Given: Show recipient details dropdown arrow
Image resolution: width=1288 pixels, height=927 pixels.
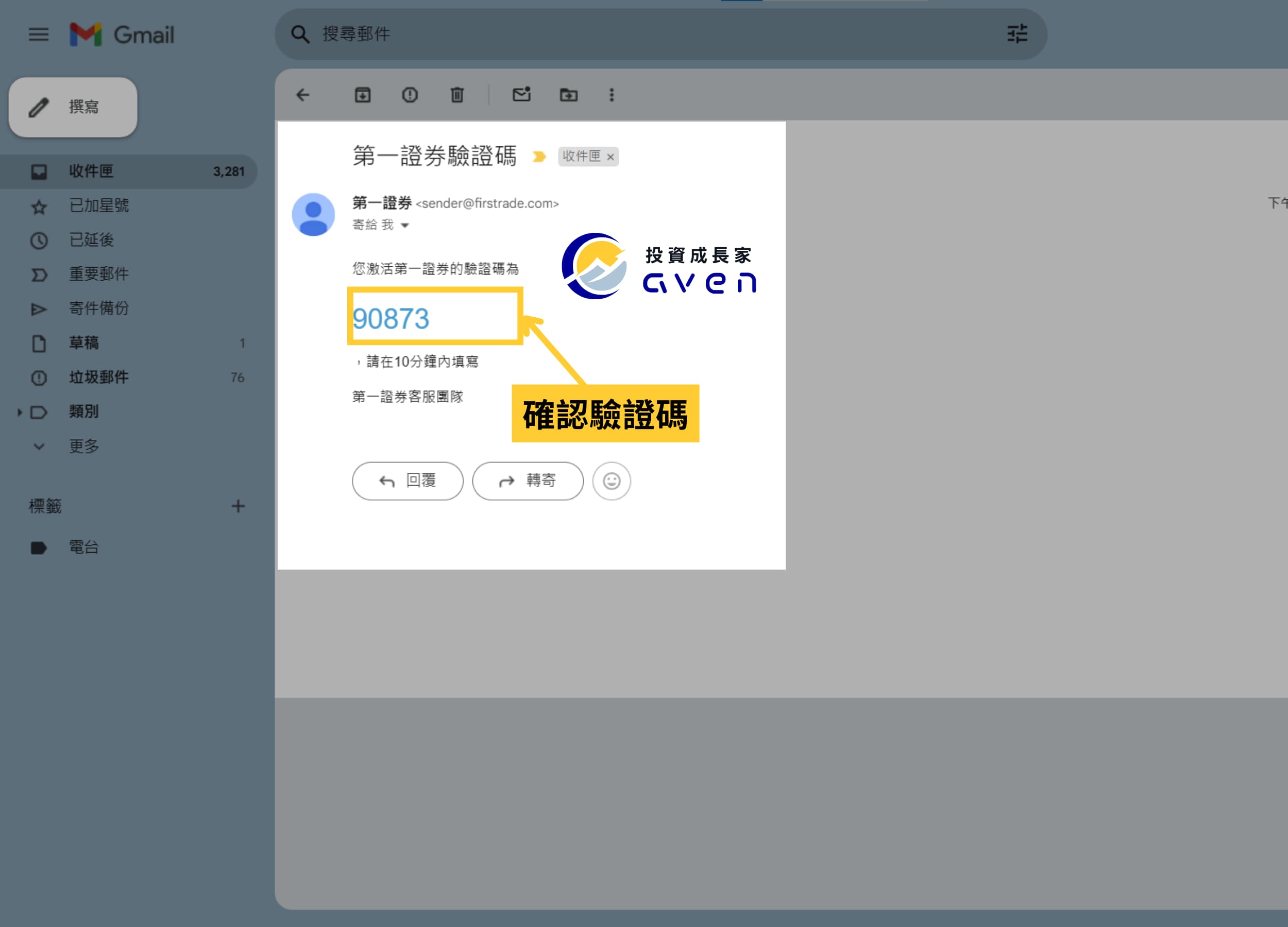Looking at the screenshot, I should (405, 226).
